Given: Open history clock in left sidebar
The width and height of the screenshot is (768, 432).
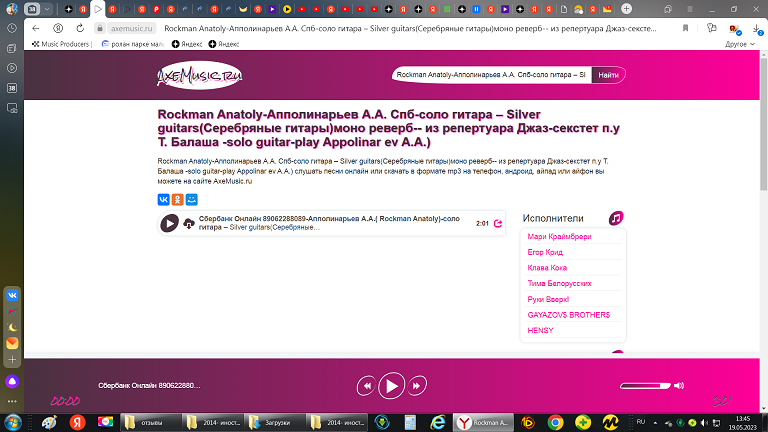Looking at the screenshot, I should 12,28.
